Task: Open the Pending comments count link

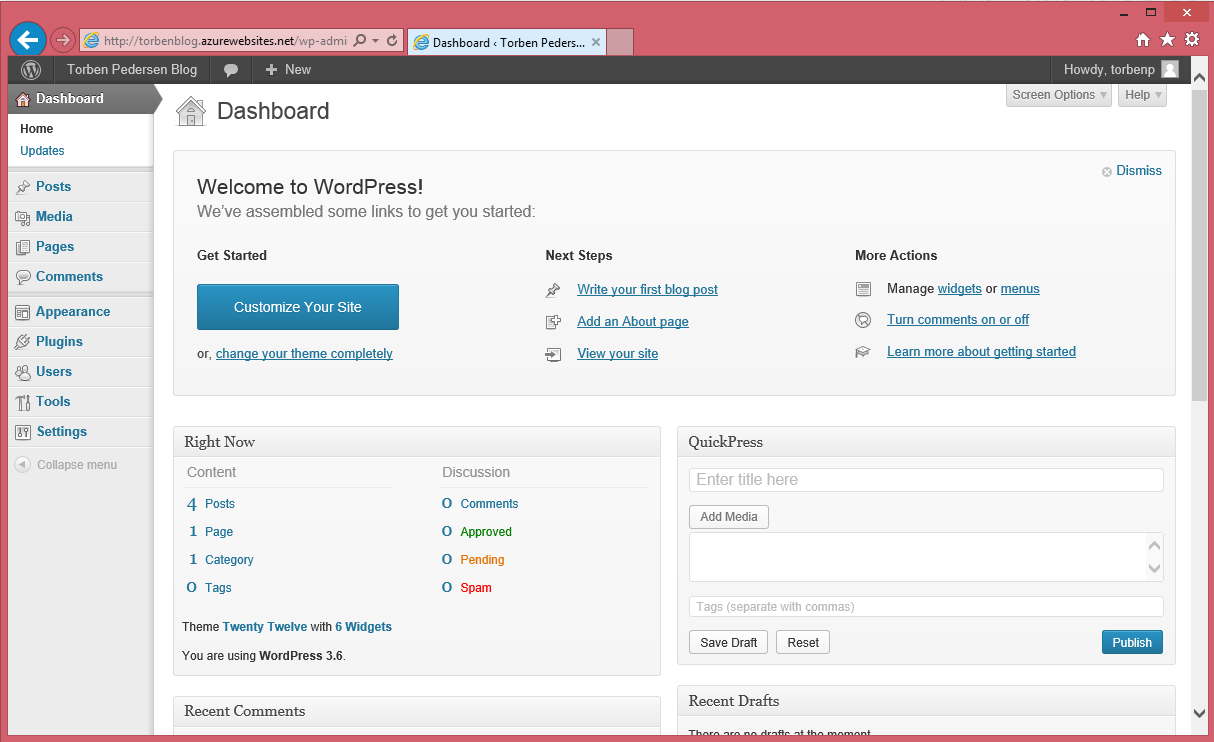Action: pos(482,560)
